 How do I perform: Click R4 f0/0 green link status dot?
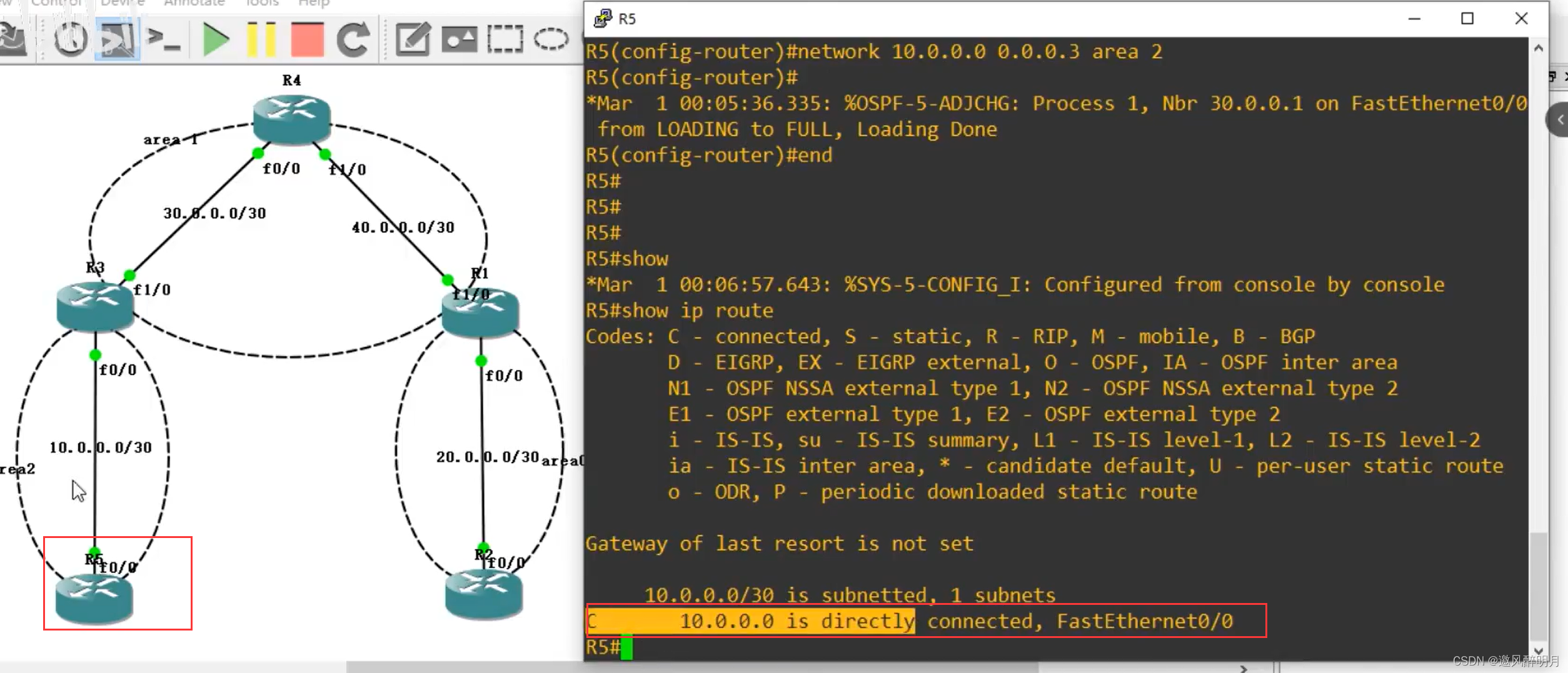[258, 152]
